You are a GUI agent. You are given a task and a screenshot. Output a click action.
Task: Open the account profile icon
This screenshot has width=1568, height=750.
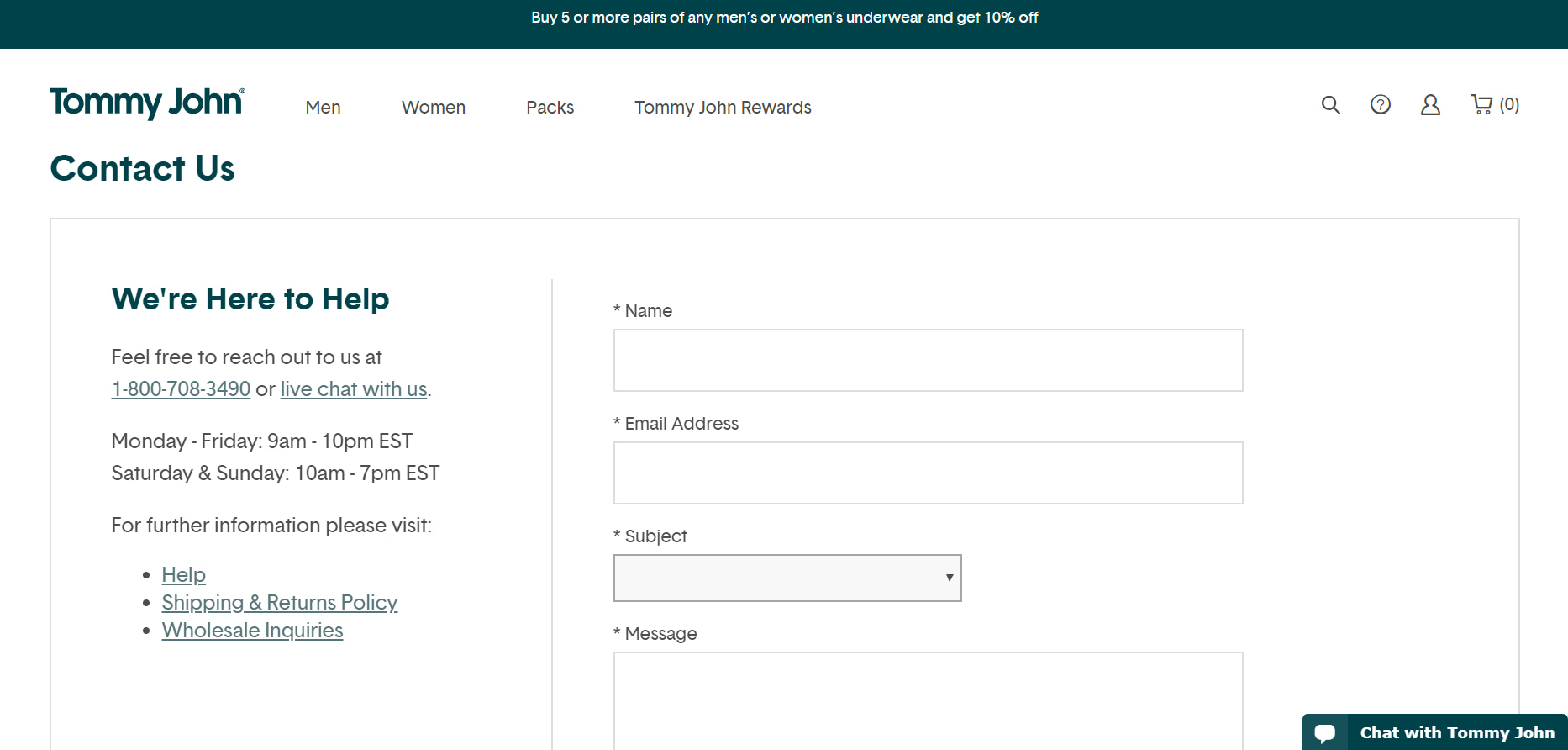(1430, 105)
